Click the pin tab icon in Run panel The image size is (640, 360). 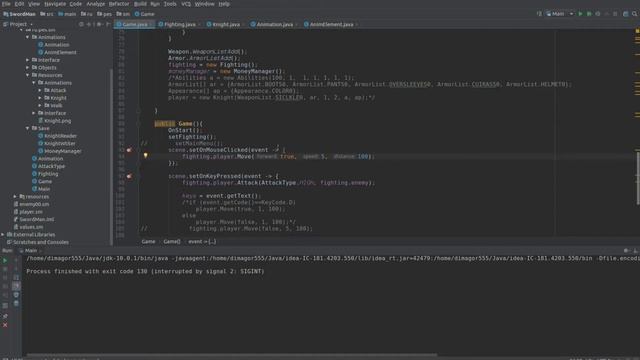5,316
